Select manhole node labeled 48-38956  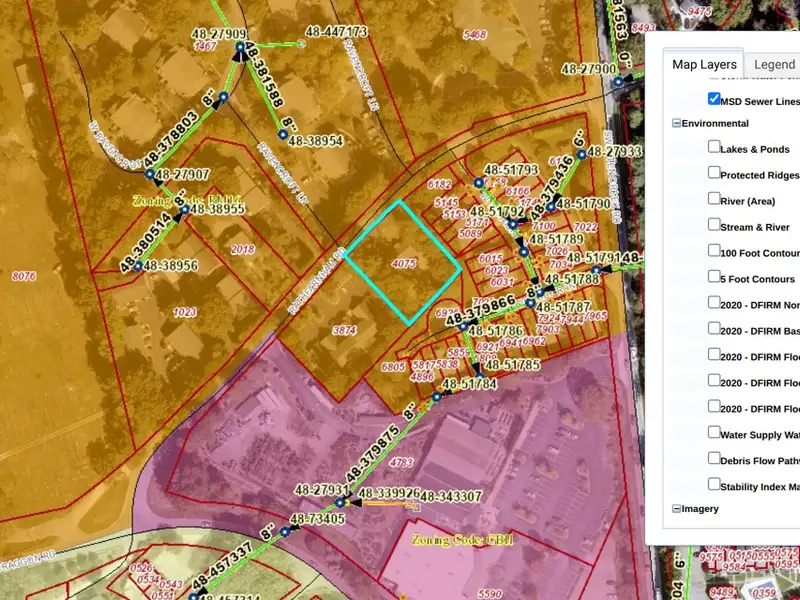(135, 266)
